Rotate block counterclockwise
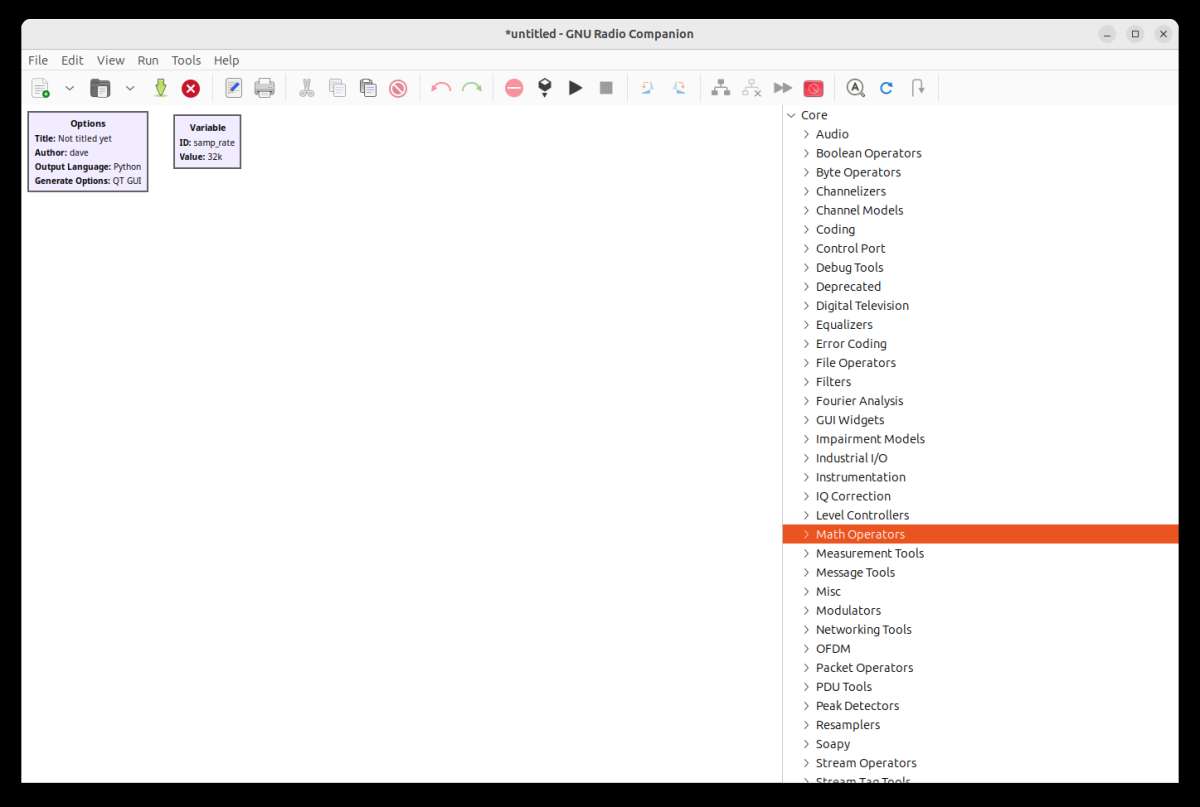 pyautogui.click(x=648, y=88)
